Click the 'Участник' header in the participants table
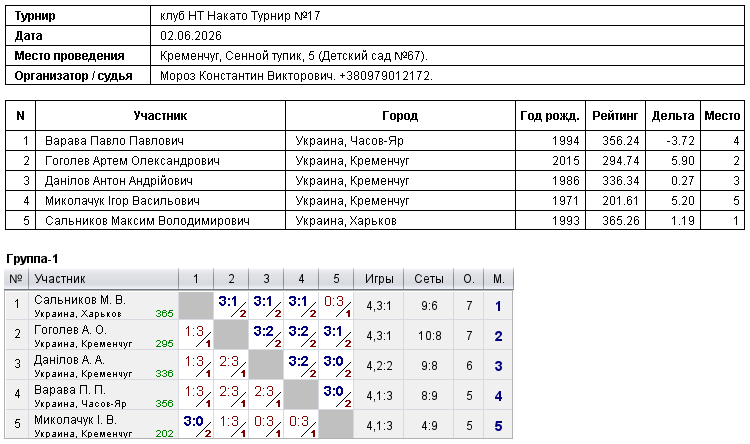Viewport: 750px width, 444px height. [160, 116]
